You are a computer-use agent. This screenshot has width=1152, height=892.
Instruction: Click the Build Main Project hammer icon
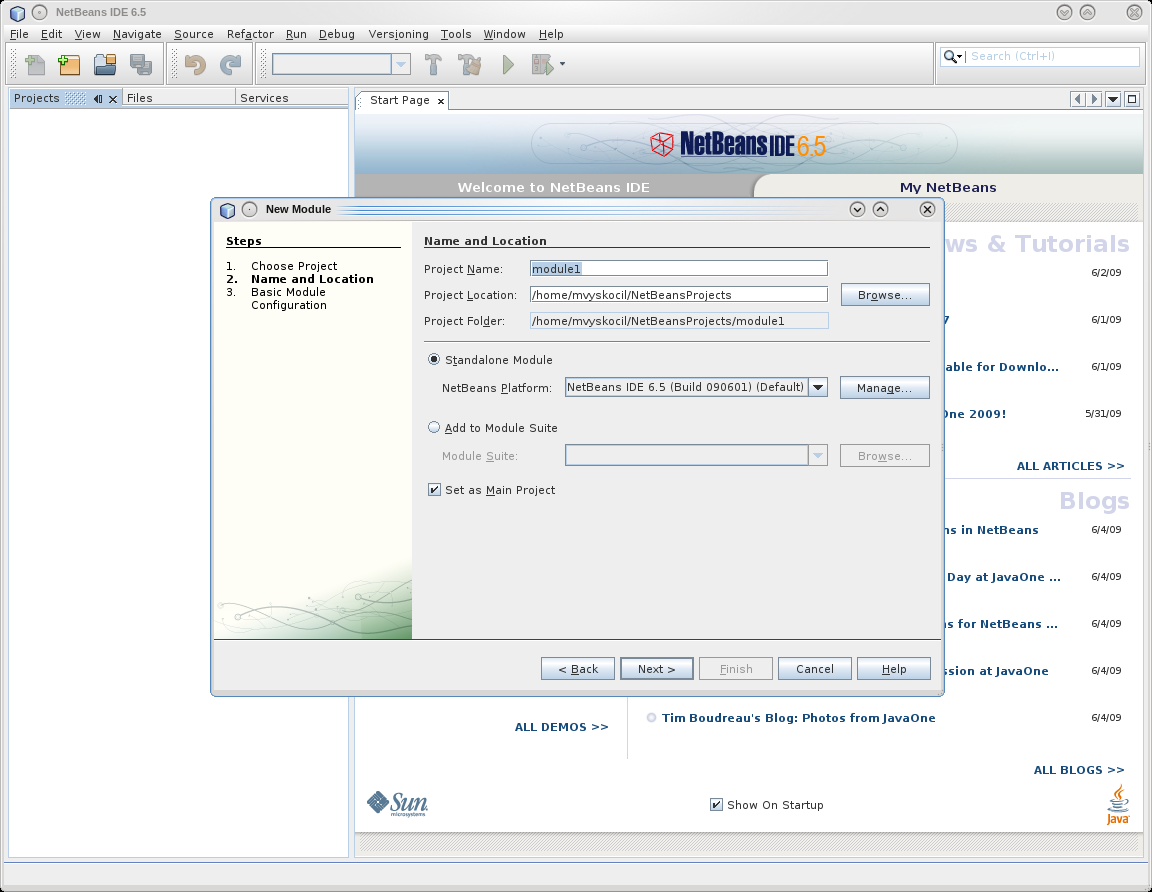433,65
